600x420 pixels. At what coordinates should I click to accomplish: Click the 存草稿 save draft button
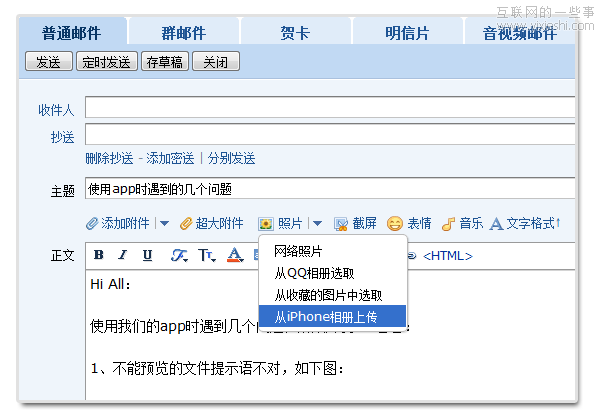(x=165, y=61)
